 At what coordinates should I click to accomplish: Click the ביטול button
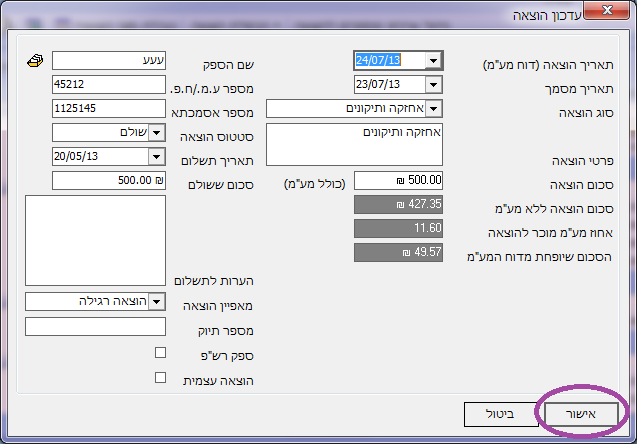[501, 414]
